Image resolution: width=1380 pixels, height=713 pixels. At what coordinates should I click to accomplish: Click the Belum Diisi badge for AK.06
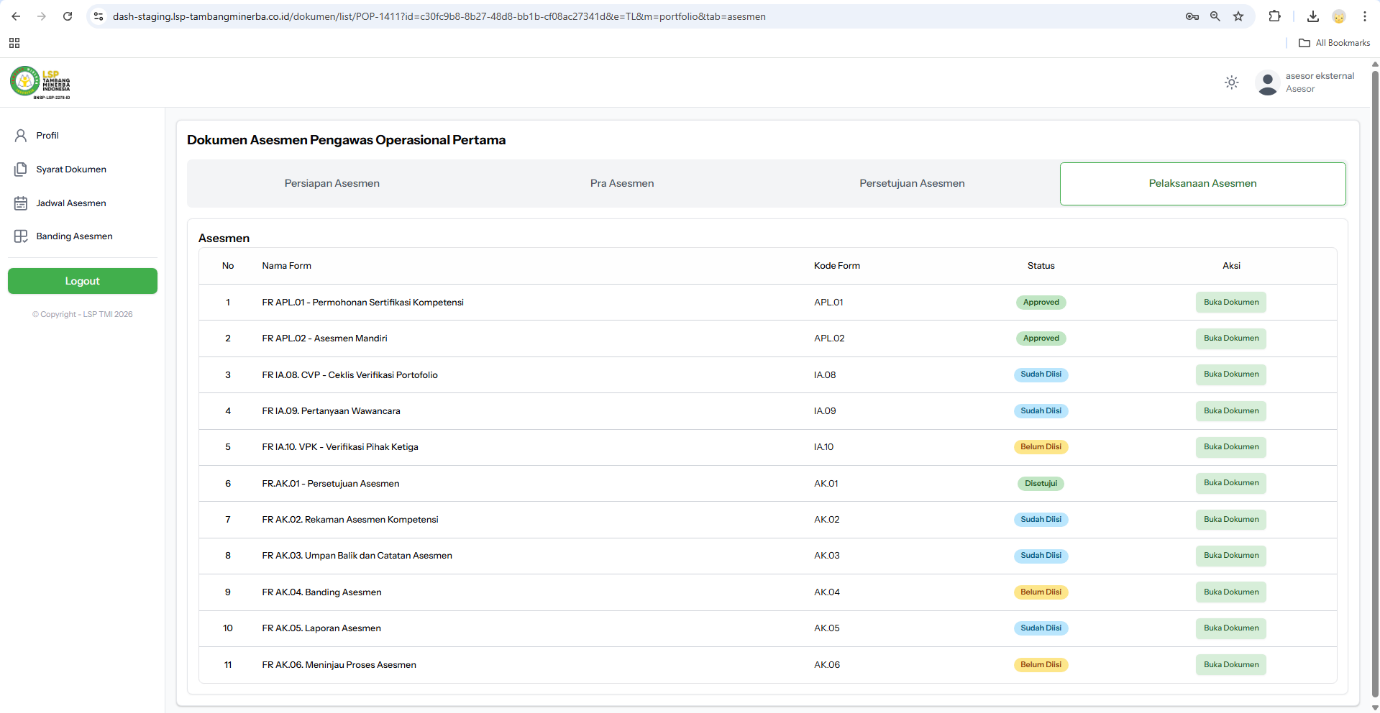pos(1041,664)
